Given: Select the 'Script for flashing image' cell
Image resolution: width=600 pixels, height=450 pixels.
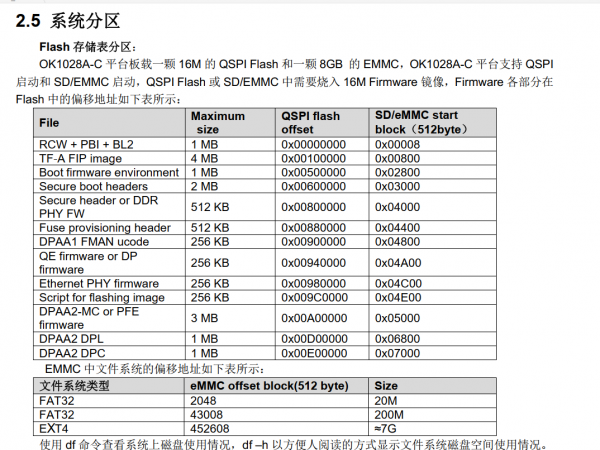Looking at the screenshot, I should coord(103,297).
